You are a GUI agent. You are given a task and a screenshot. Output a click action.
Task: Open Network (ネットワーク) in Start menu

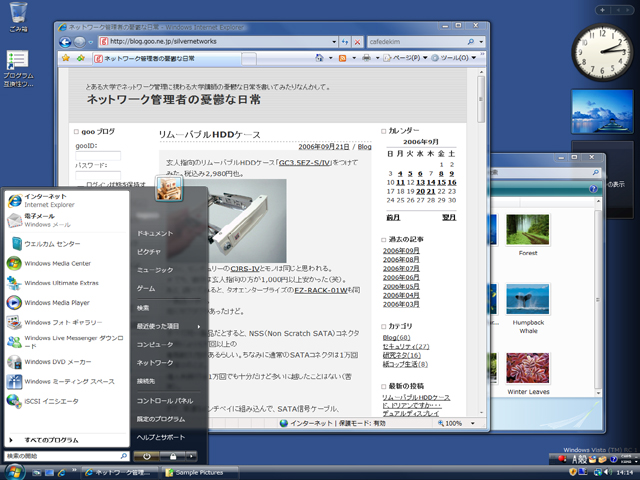[x=155, y=363]
